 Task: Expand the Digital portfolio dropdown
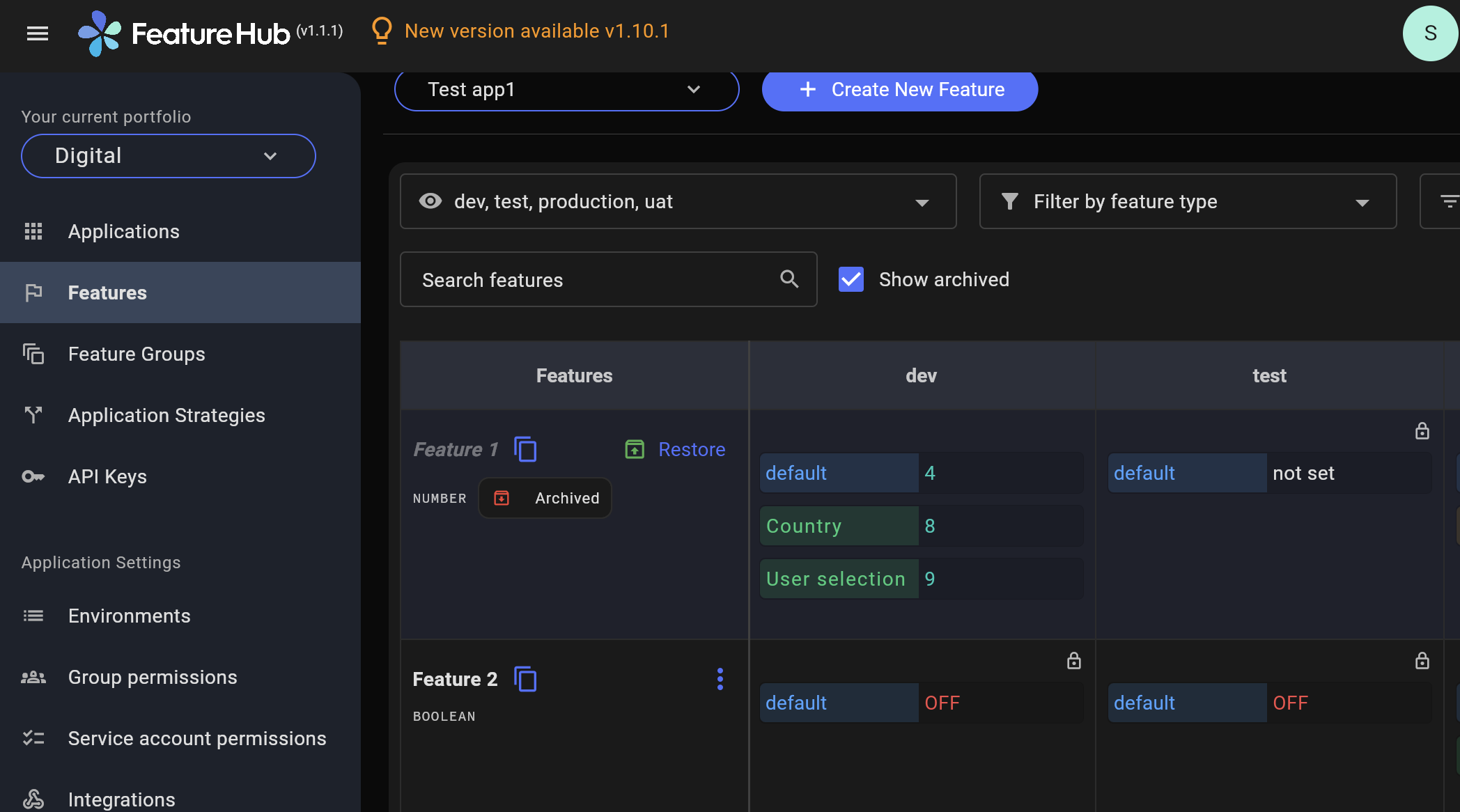click(169, 156)
